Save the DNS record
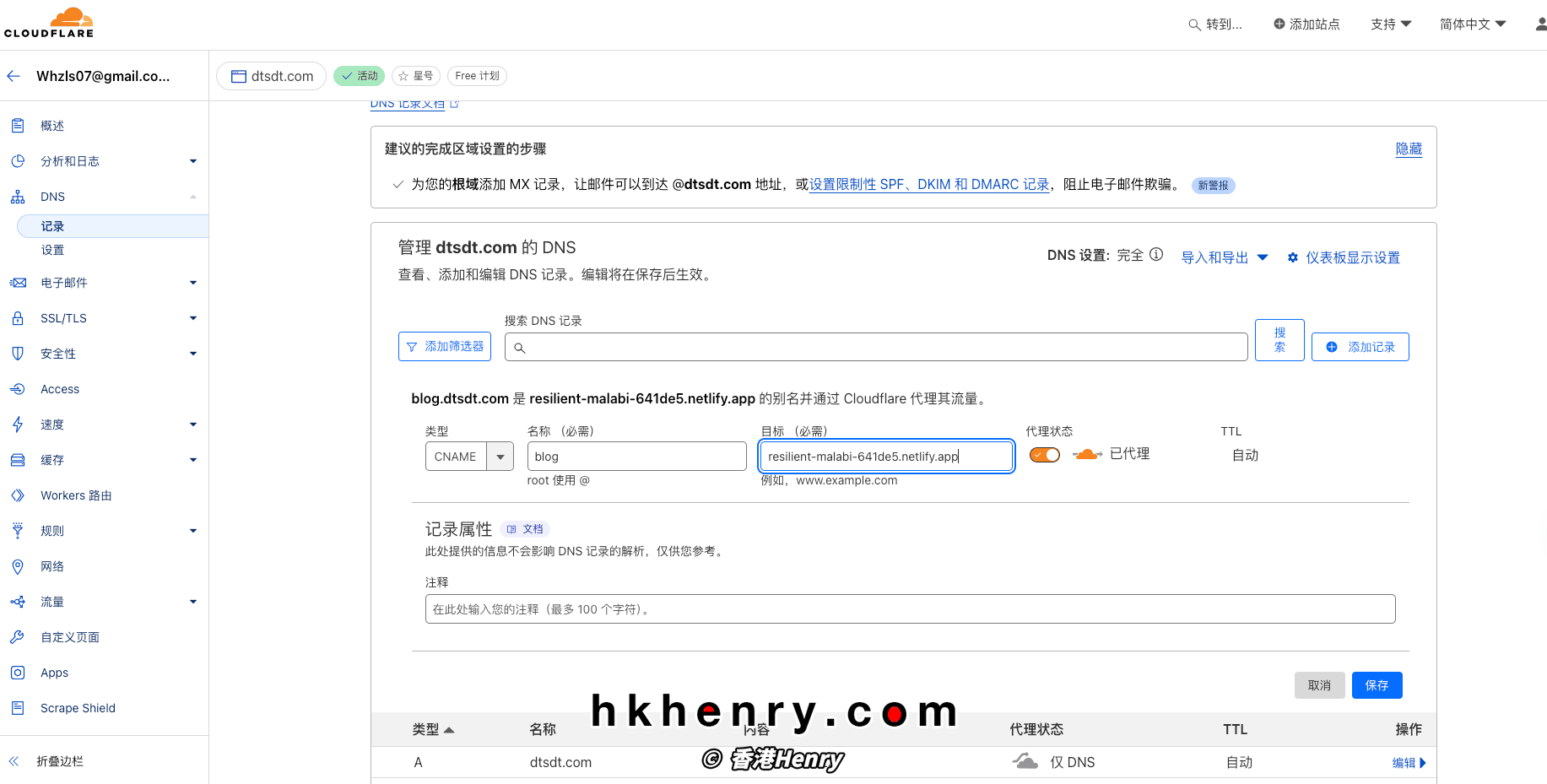 (x=1377, y=685)
